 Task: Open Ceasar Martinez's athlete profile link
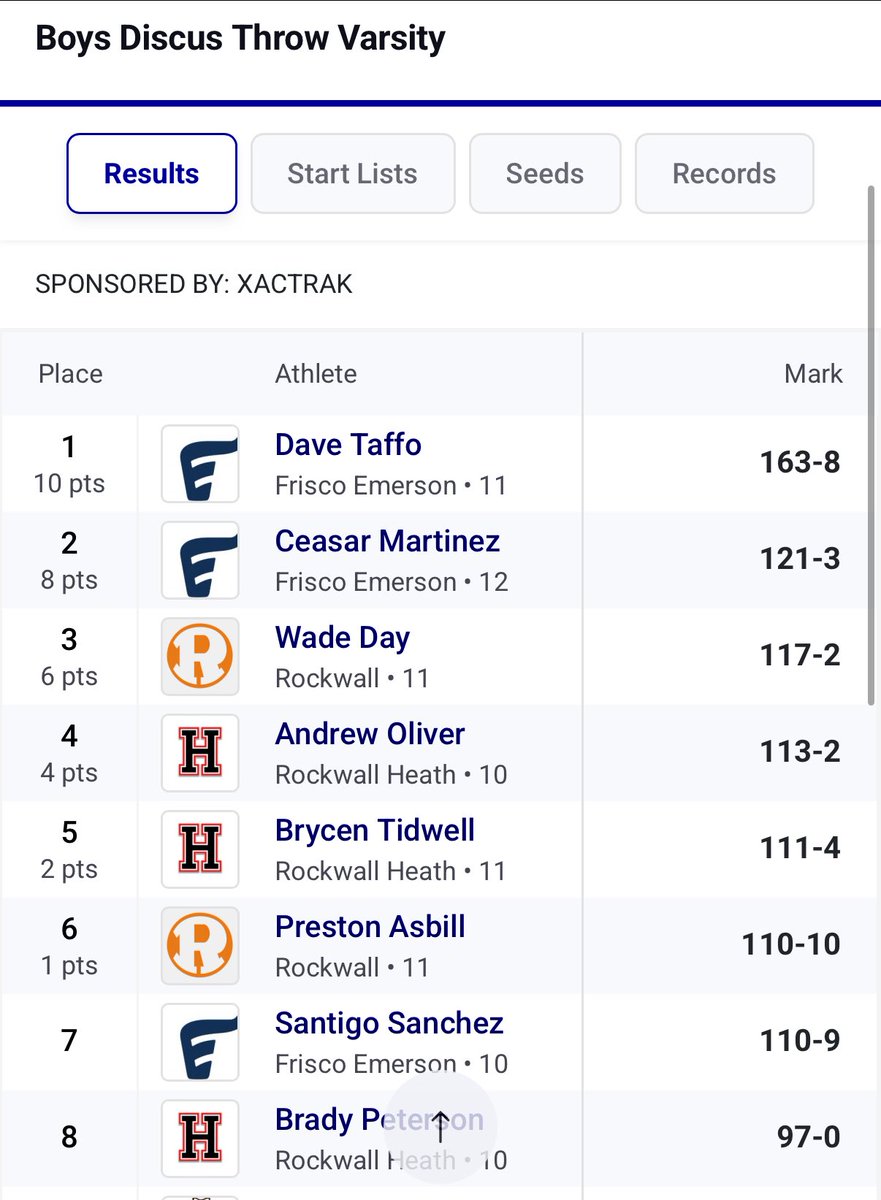tap(388, 541)
